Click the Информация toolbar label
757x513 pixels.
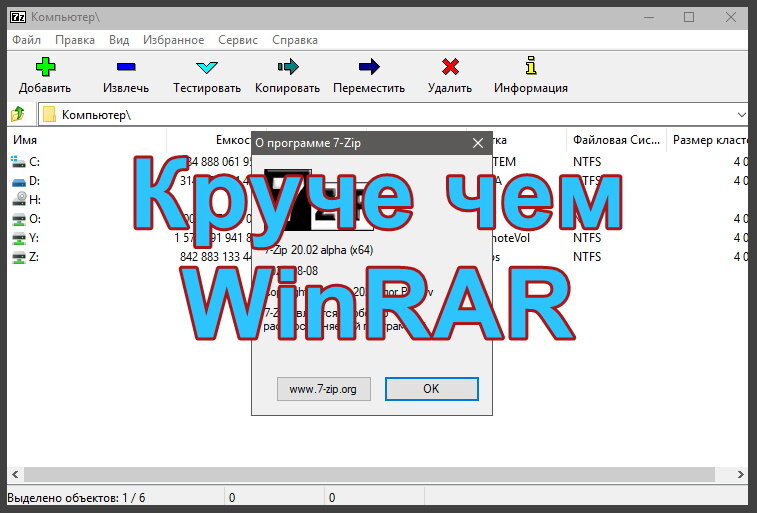click(x=531, y=88)
